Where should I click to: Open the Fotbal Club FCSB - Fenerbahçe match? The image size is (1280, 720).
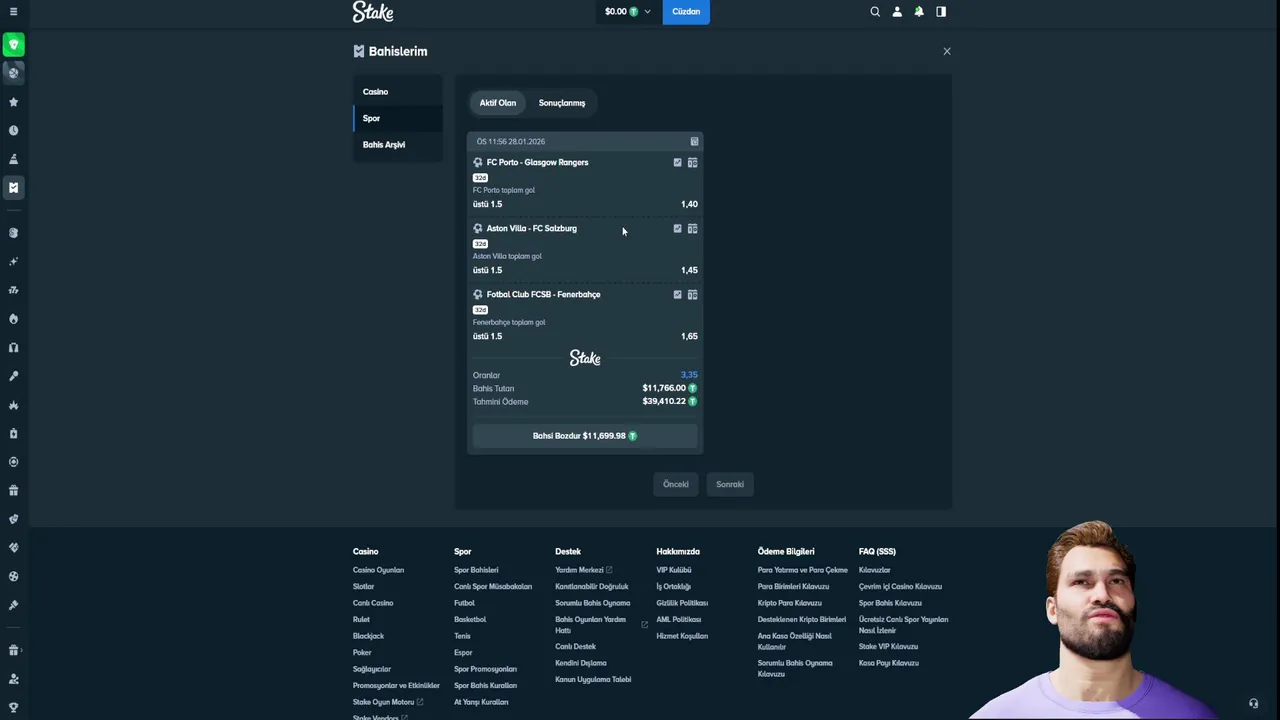click(x=543, y=294)
